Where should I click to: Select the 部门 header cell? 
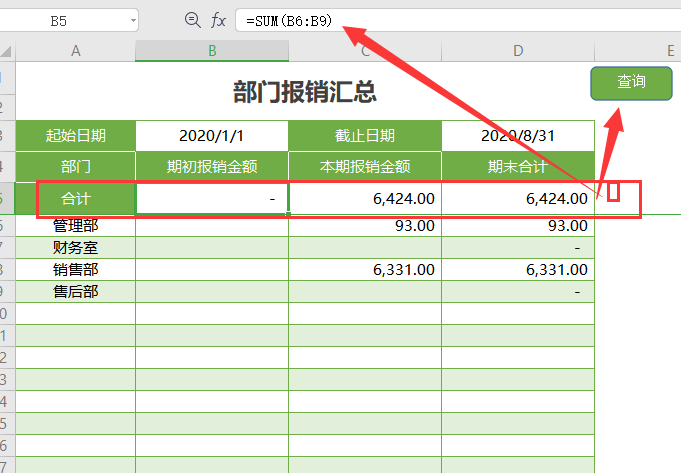(76, 166)
